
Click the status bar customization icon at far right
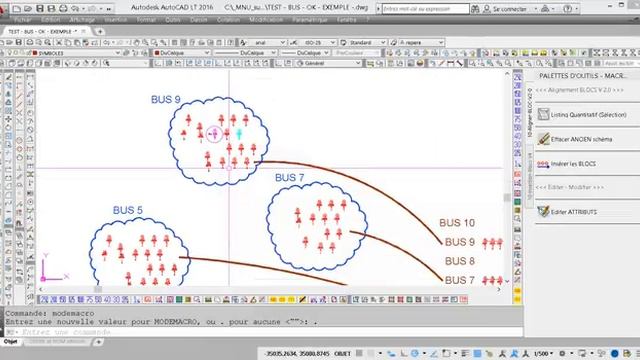[x=637, y=353]
